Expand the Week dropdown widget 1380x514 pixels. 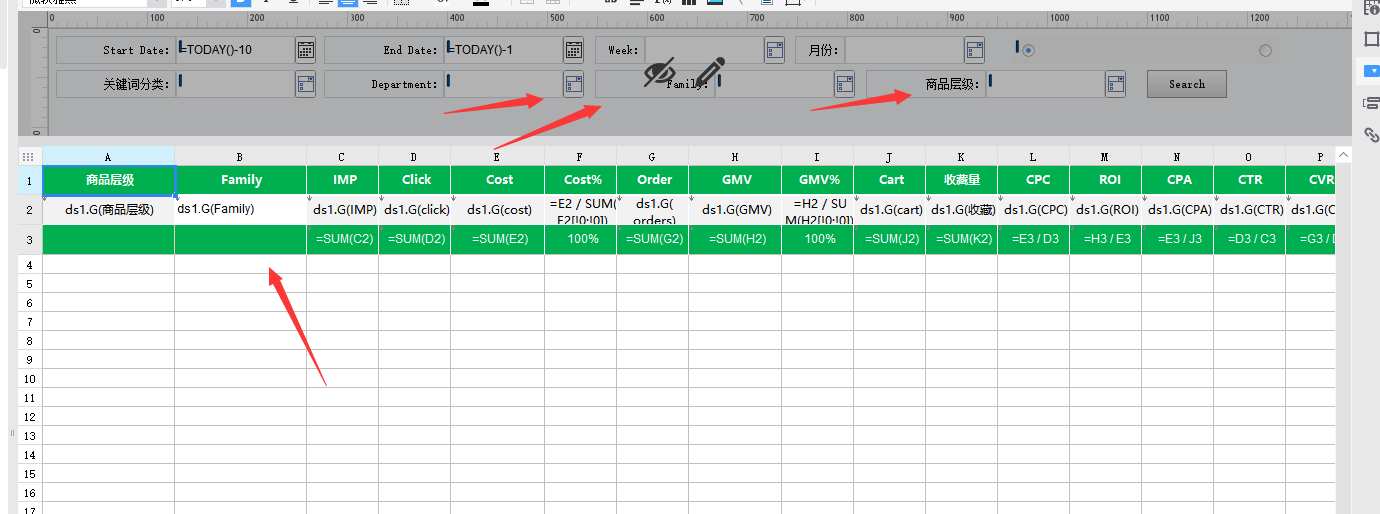pos(774,50)
